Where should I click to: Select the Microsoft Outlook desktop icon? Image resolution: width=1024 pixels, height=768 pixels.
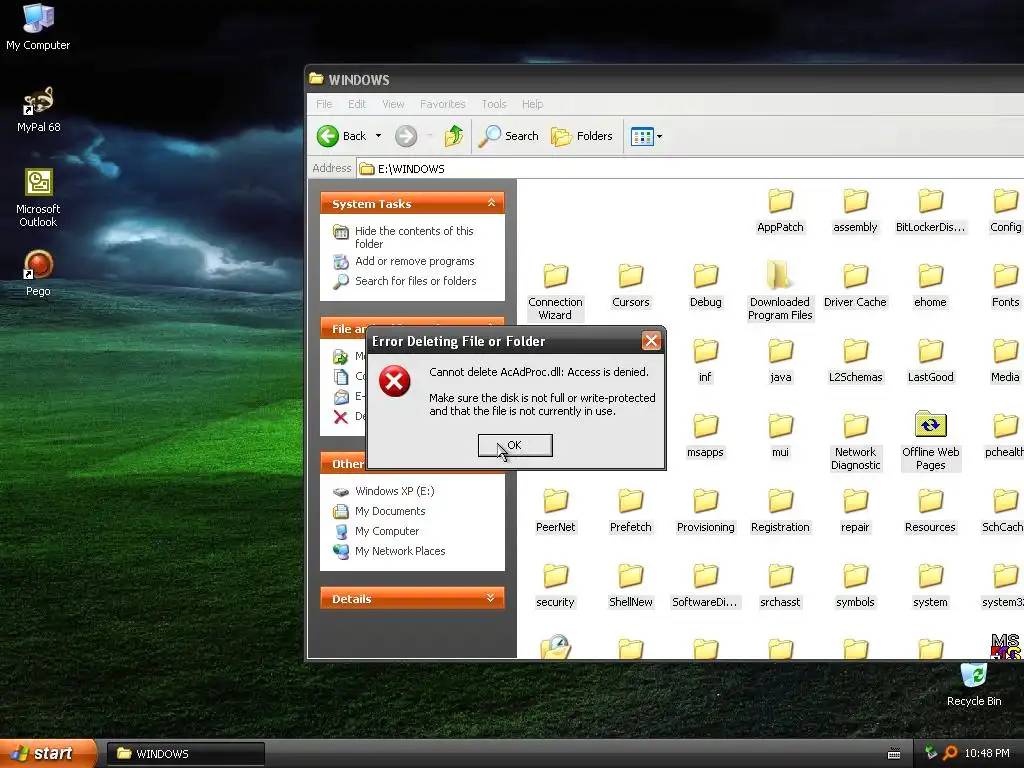point(38,198)
